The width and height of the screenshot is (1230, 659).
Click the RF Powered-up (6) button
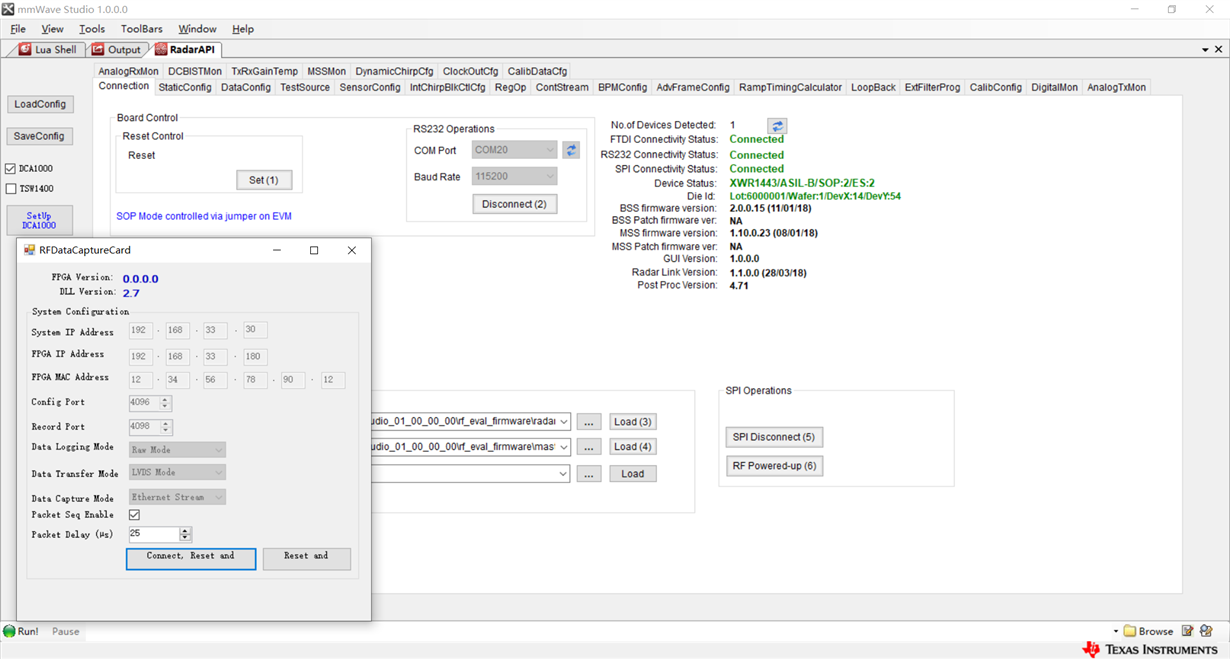click(x=774, y=466)
